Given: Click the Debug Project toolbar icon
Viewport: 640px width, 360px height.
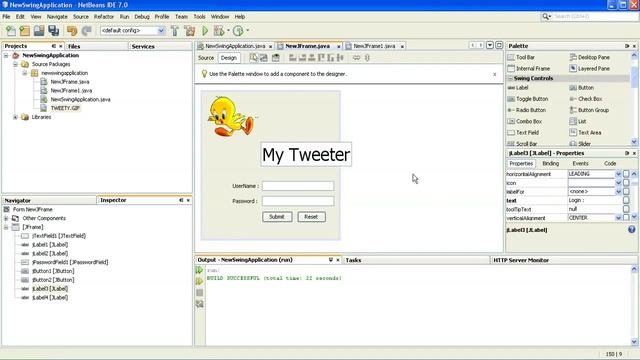Looking at the screenshot, I should point(219,31).
